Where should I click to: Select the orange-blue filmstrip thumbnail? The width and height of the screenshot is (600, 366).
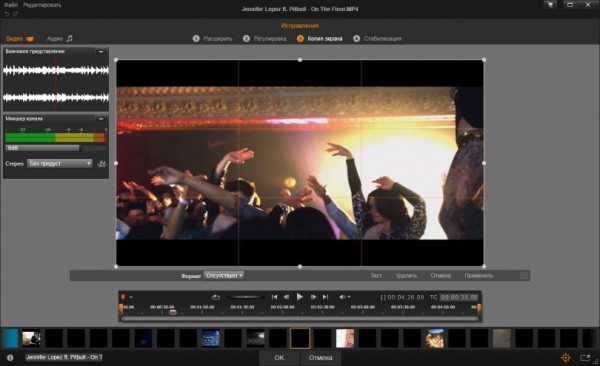[434, 338]
